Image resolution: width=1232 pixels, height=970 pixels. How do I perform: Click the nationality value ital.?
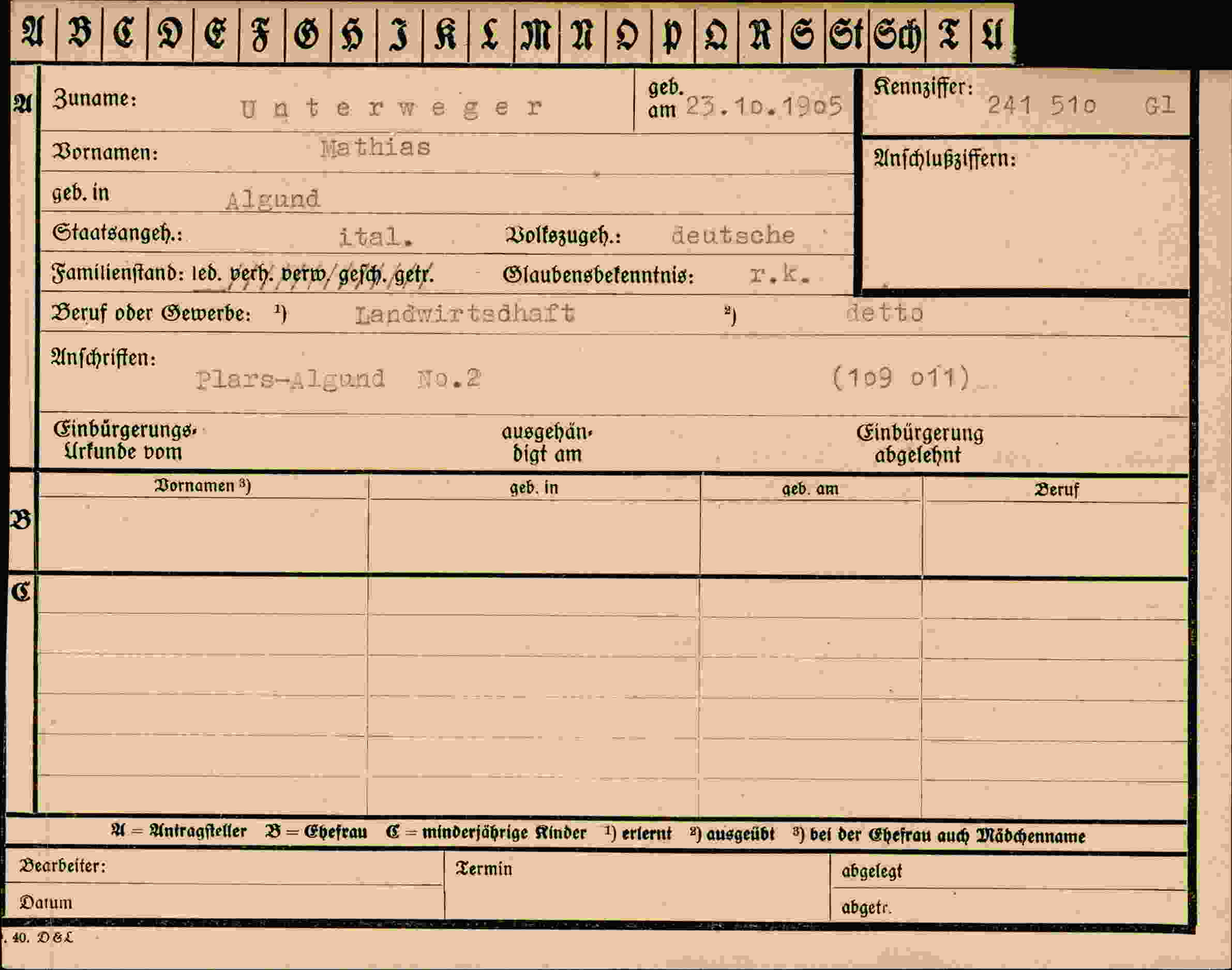point(375,237)
